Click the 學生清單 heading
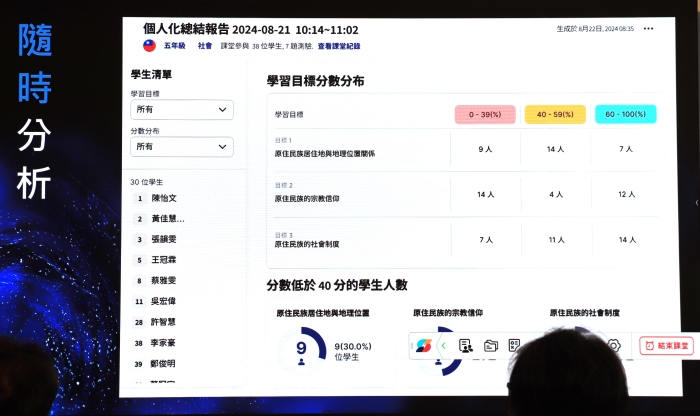 coord(151,75)
